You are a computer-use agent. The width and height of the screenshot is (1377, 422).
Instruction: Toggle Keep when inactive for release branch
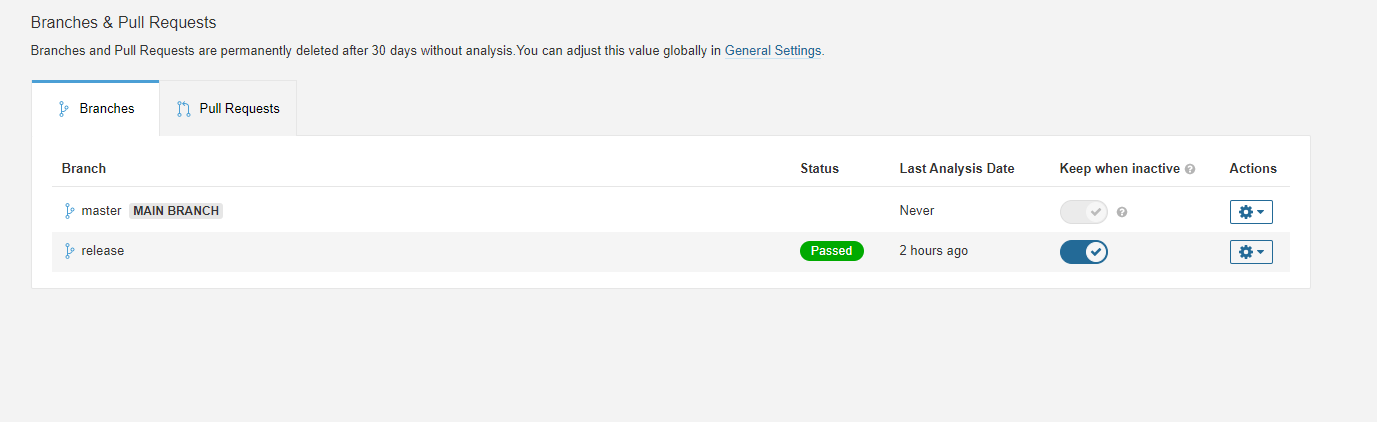click(1084, 252)
